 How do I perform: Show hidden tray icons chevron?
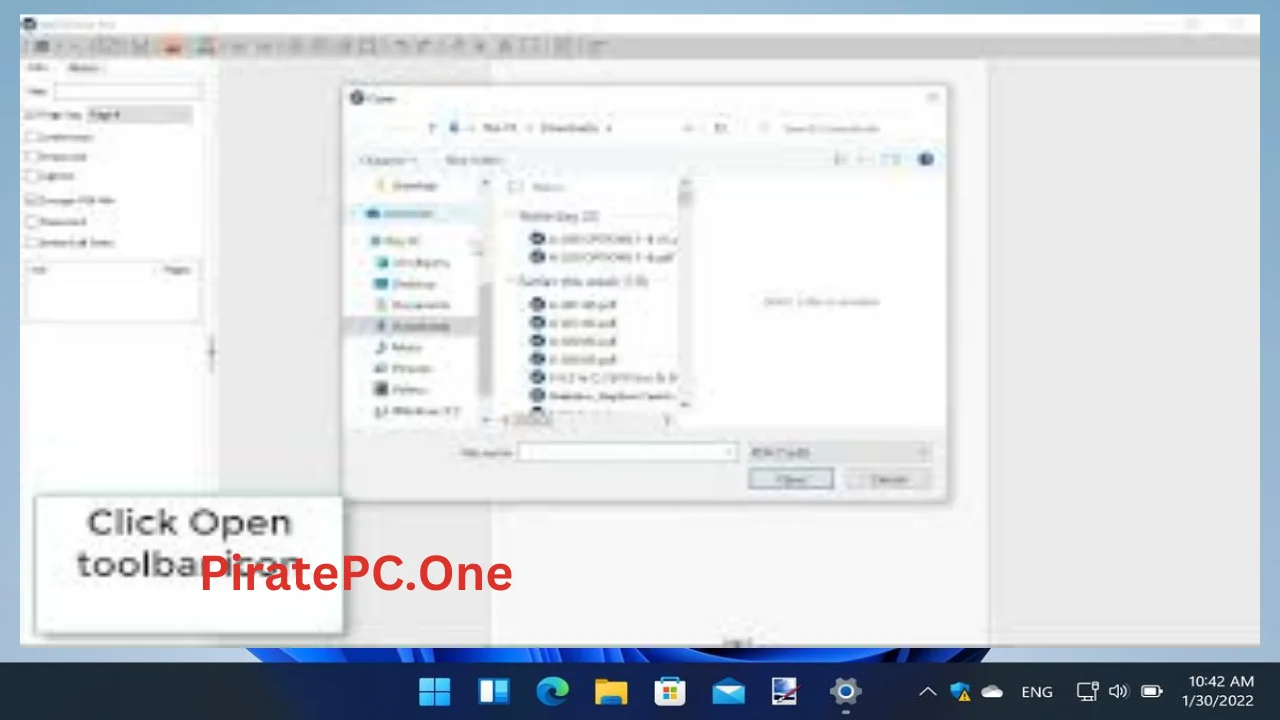coord(928,691)
